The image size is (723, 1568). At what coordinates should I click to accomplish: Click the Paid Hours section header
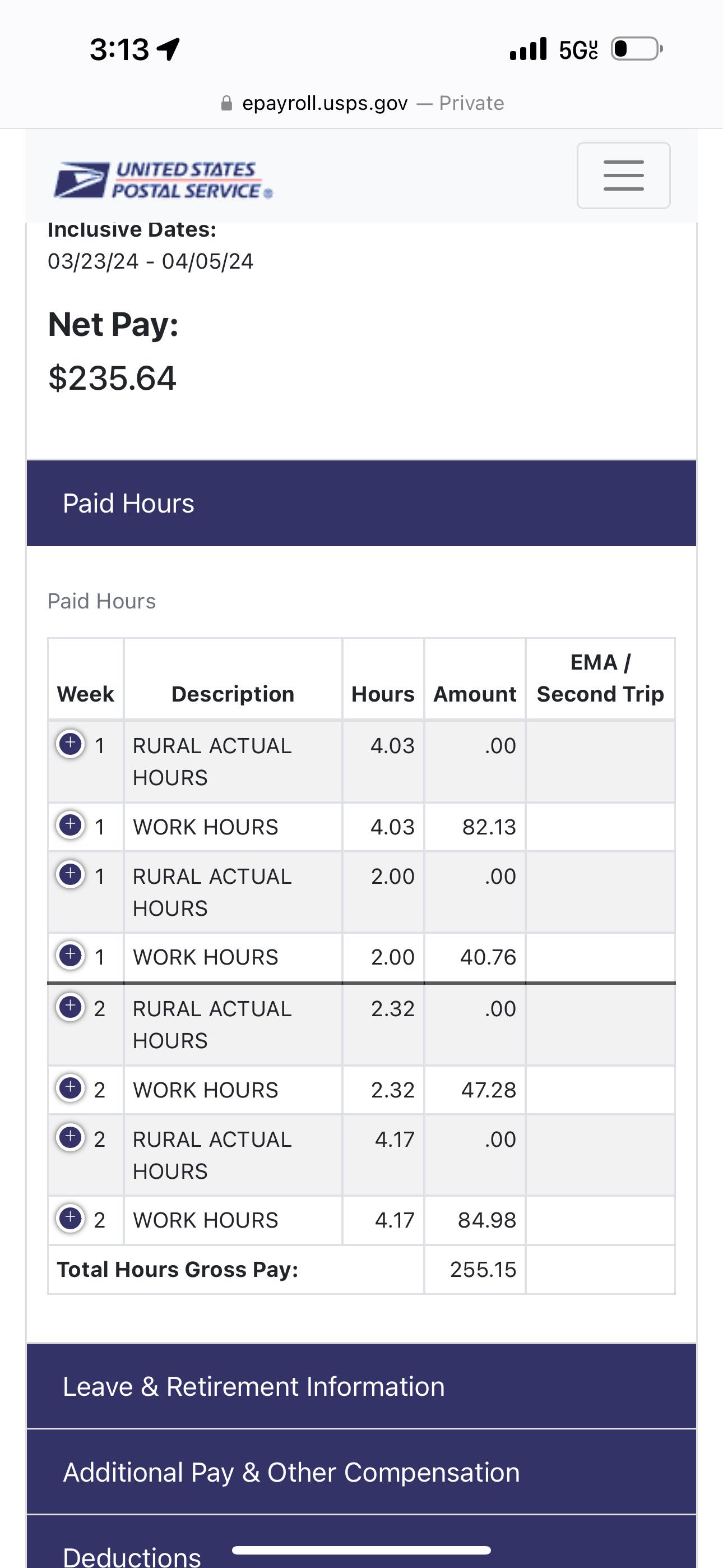coord(361,503)
